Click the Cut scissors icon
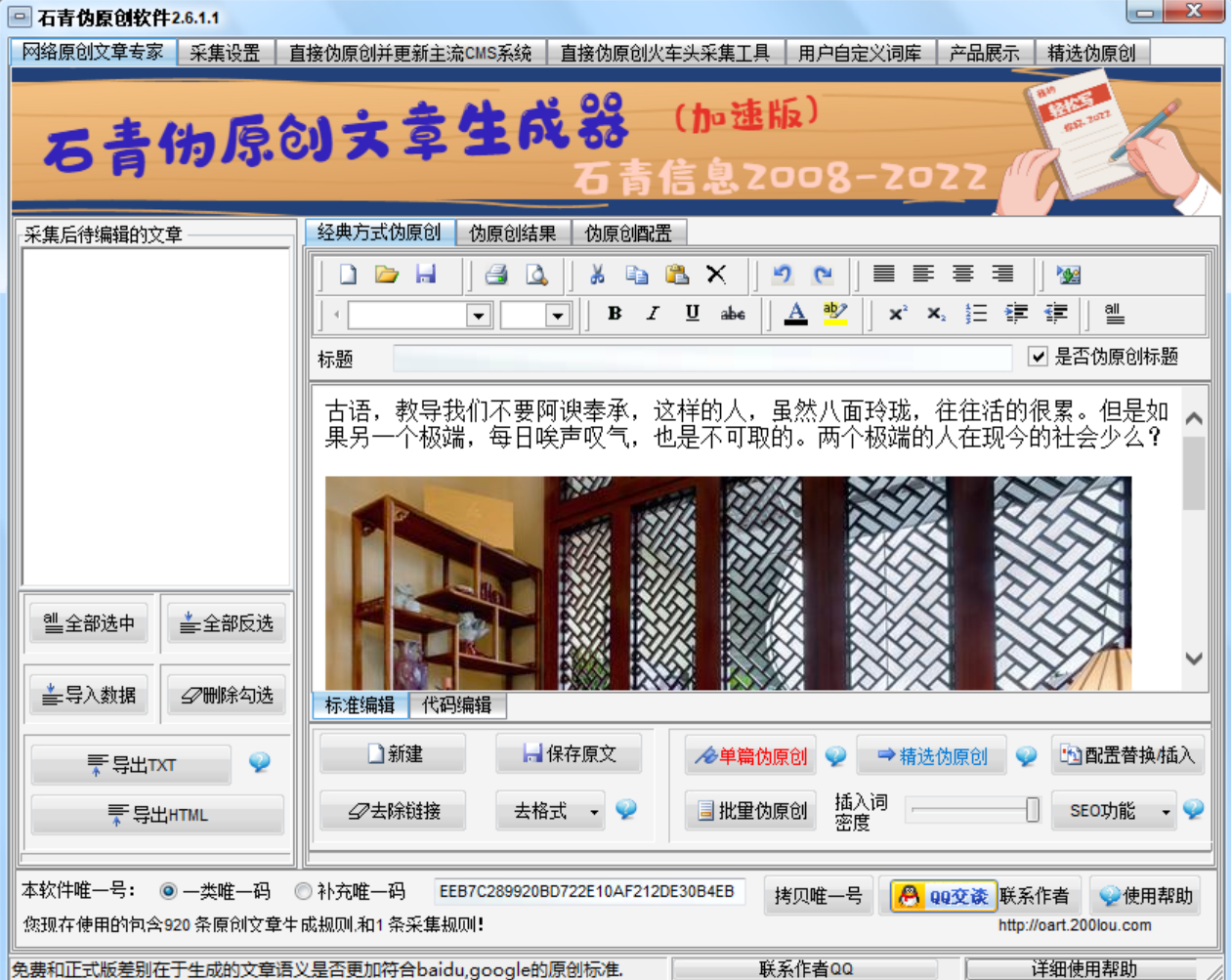The width and height of the screenshot is (1231, 980). 597,275
